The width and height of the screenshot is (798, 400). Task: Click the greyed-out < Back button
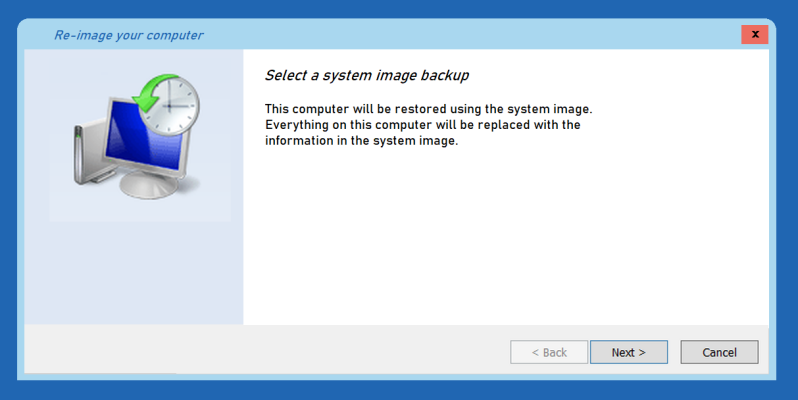tap(549, 352)
